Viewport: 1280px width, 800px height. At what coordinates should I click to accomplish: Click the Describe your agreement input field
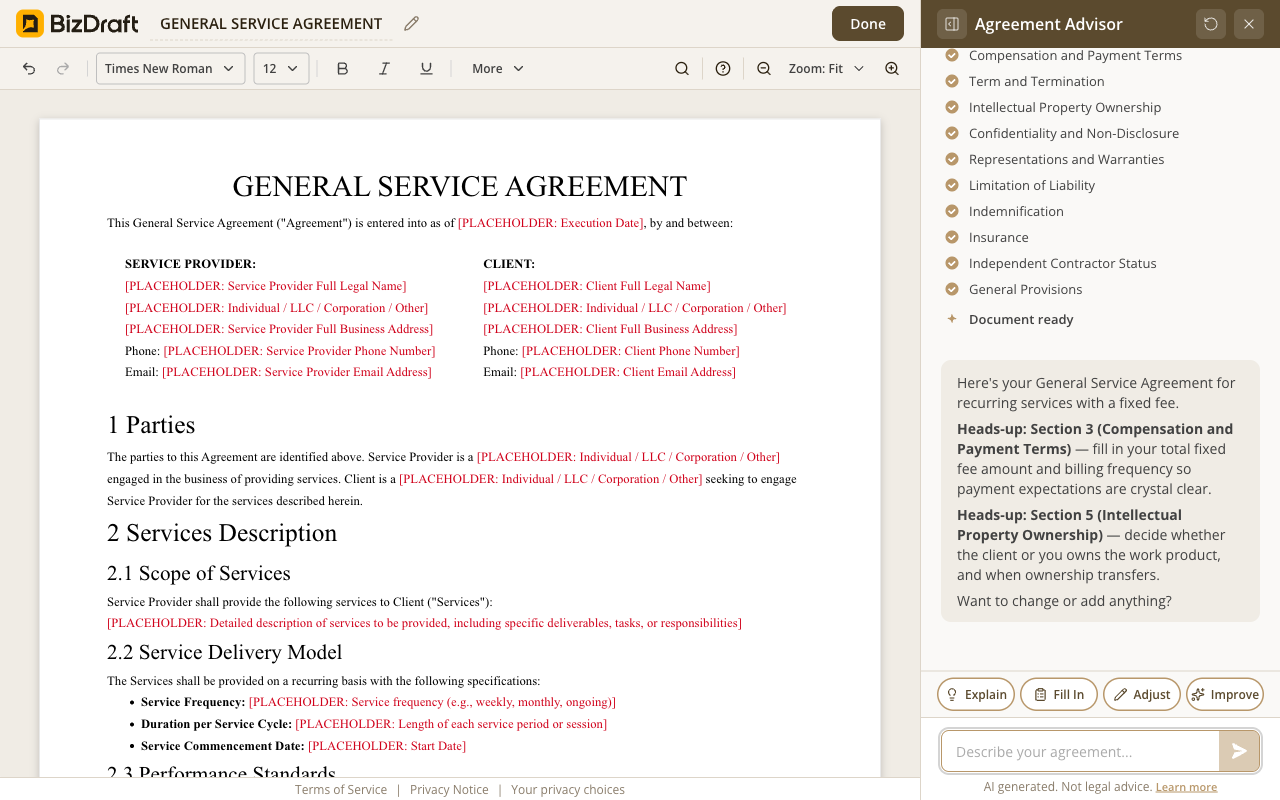click(1080, 751)
